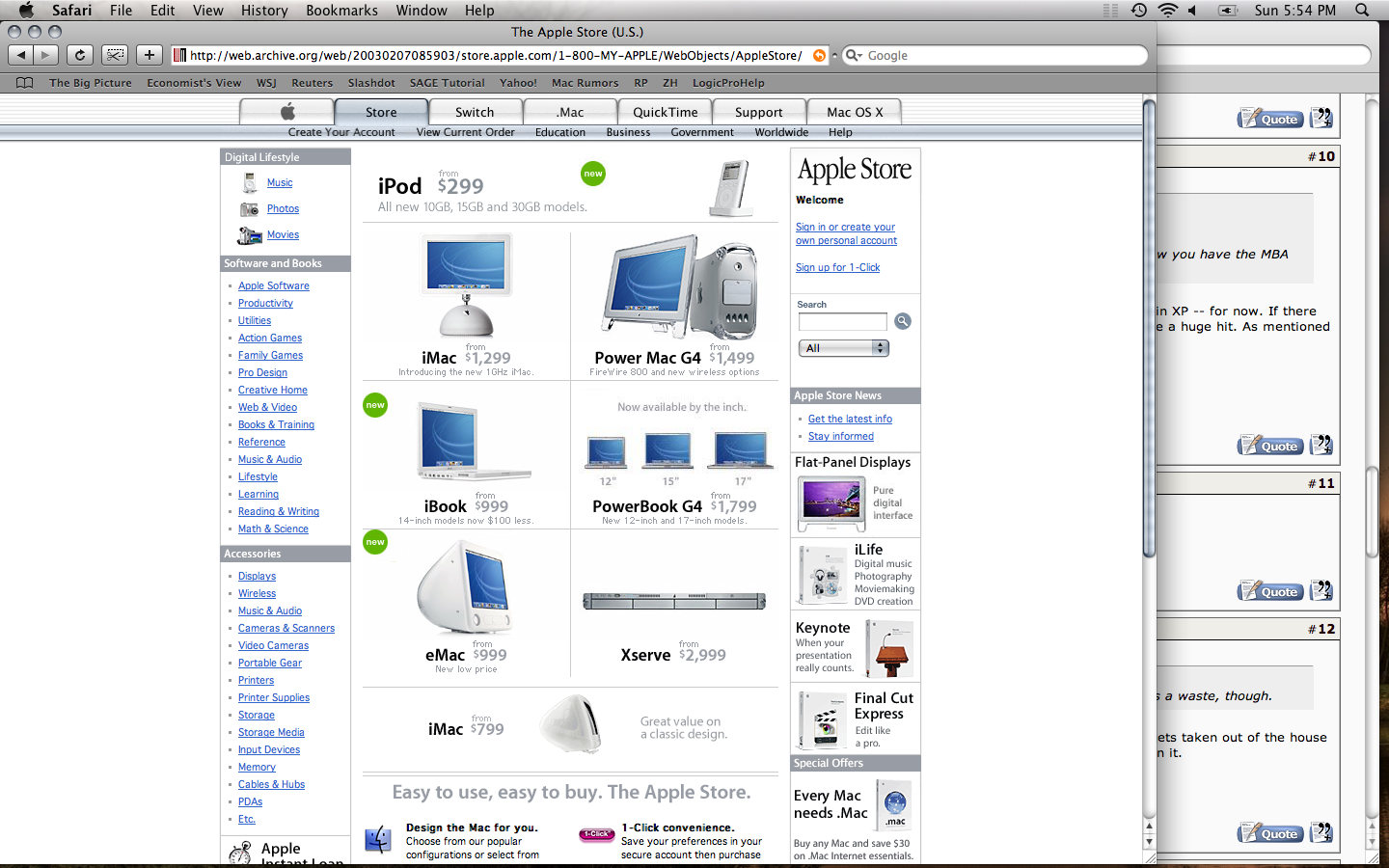
Task: Click the Mac Rumors bookmark in bookmarks bar
Action: (x=585, y=83)
